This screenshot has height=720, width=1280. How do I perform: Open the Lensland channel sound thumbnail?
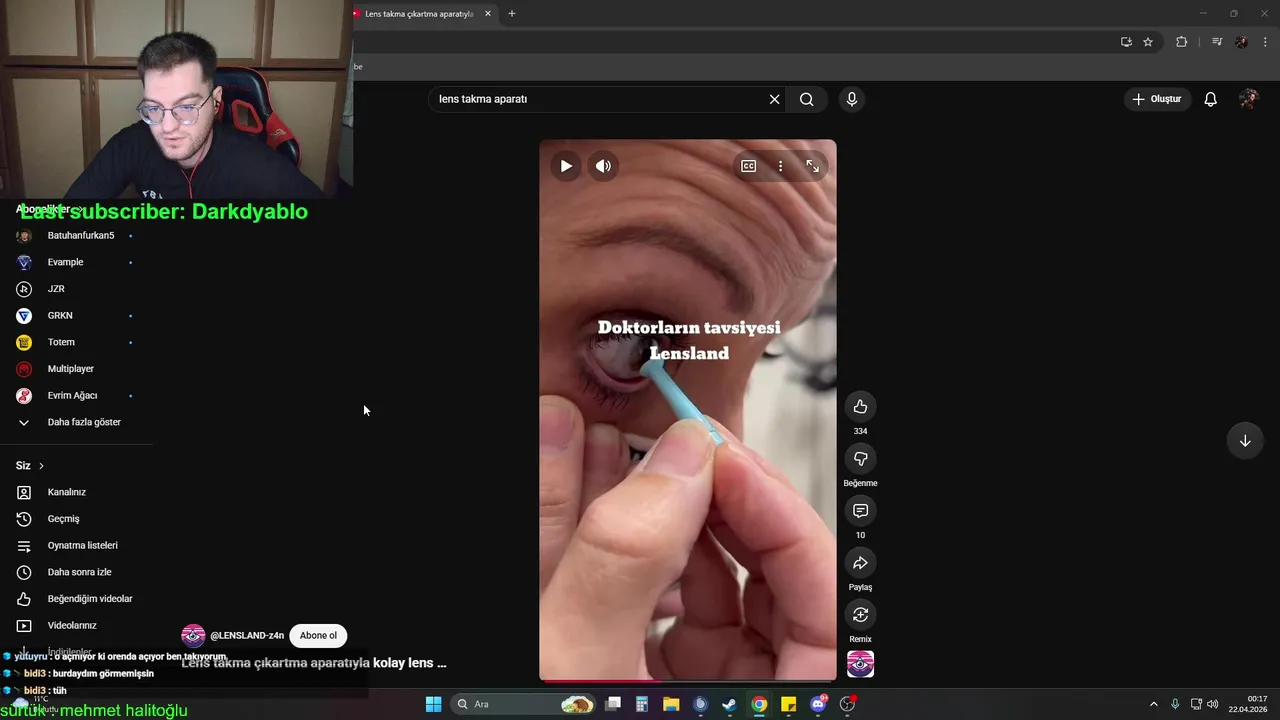(860, 664)
